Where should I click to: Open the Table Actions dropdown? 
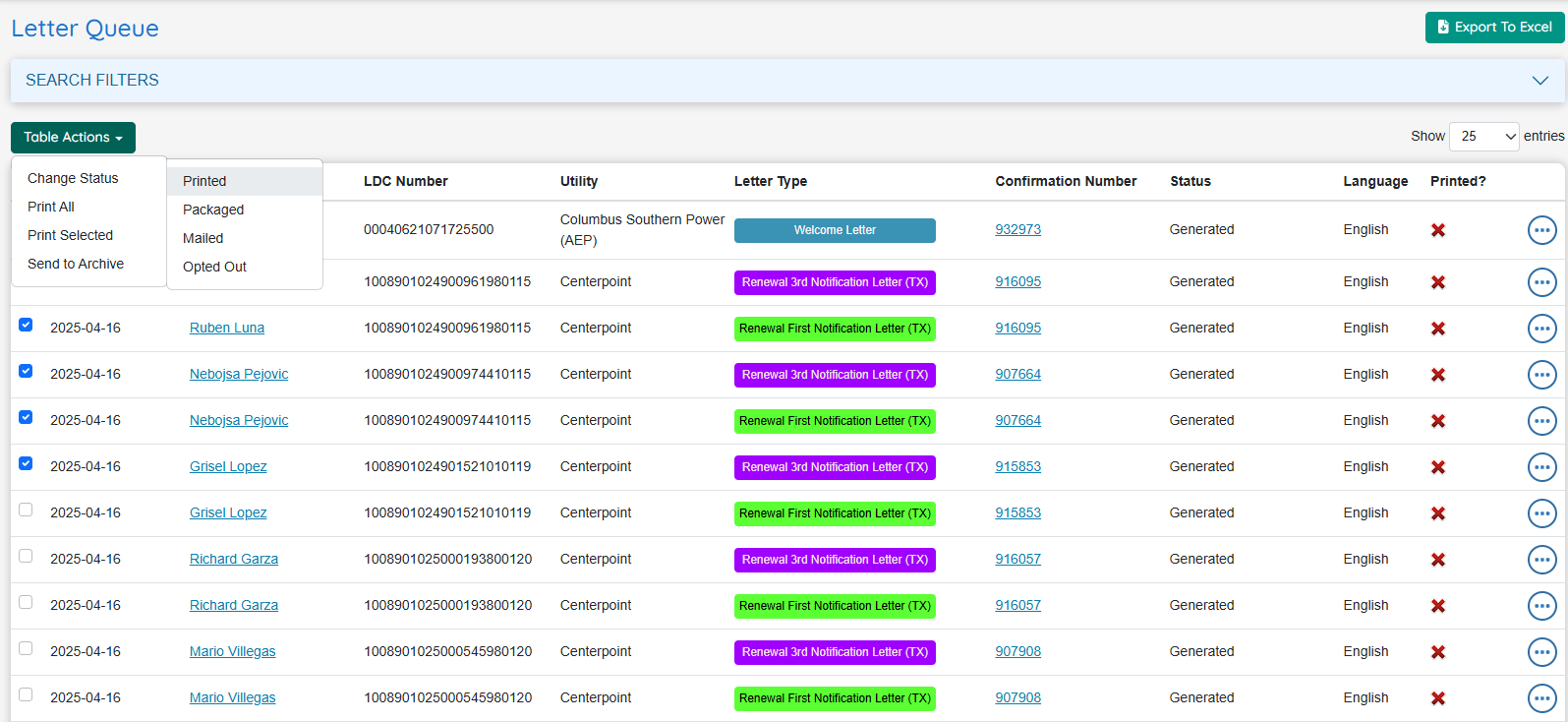[x=73, y=138]
